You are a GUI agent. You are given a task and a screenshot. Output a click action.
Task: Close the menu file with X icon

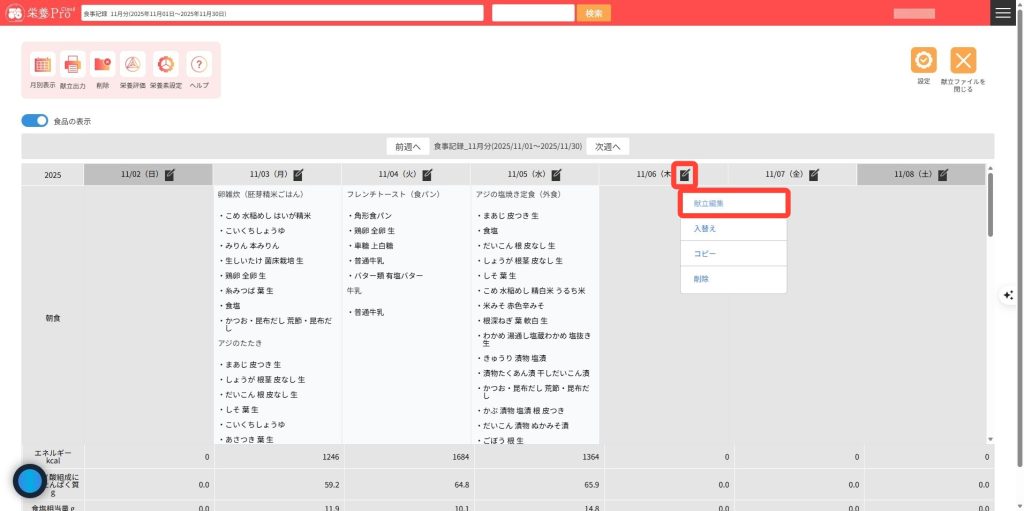click(x=963, y=60)
